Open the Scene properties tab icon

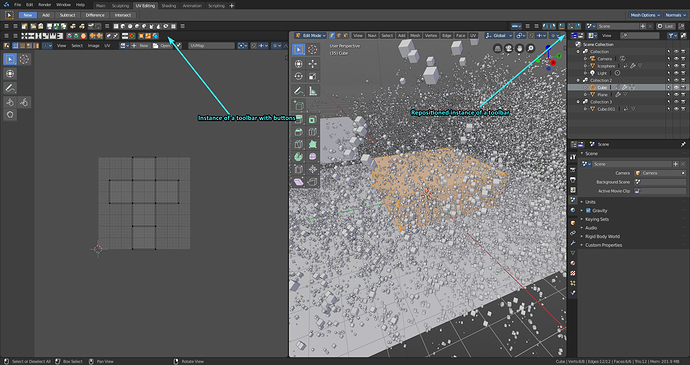click(573, 200)
